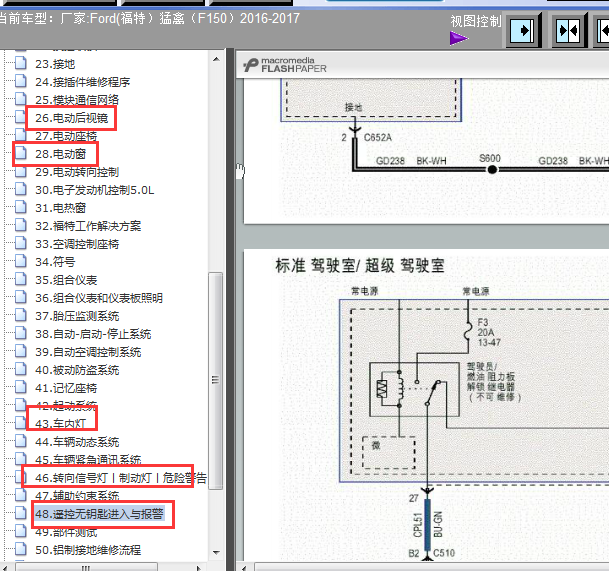
Task: Select 35.组合仪表 entry
Action: (x=66, y=280)
